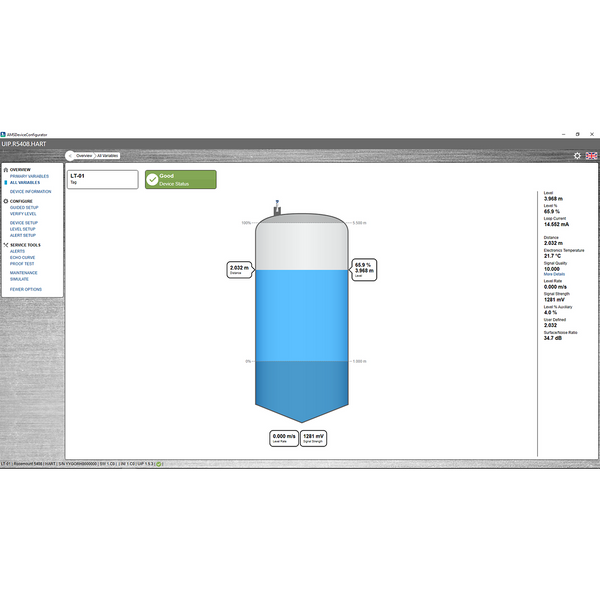
Task: Click the More Details link
Action: click(x=553, y=273)
